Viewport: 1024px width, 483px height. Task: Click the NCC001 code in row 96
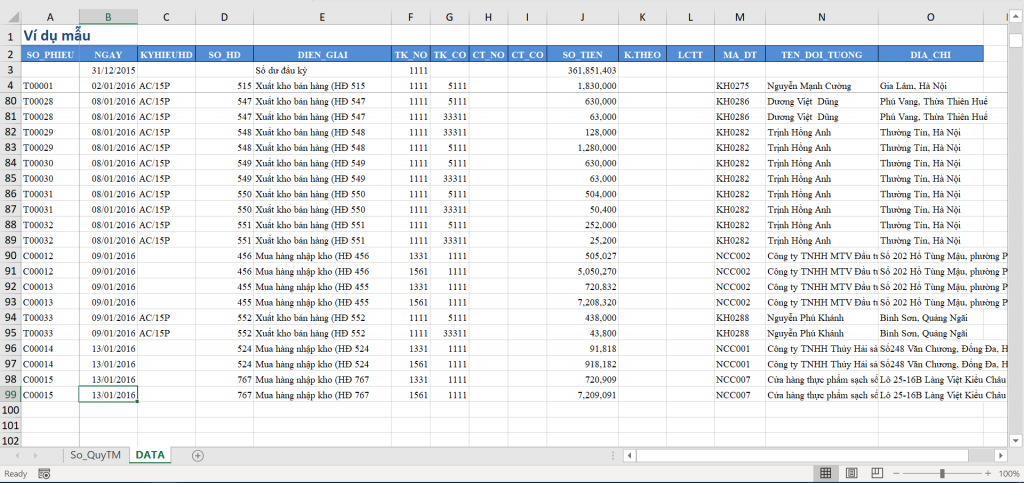tap(740, 349)
